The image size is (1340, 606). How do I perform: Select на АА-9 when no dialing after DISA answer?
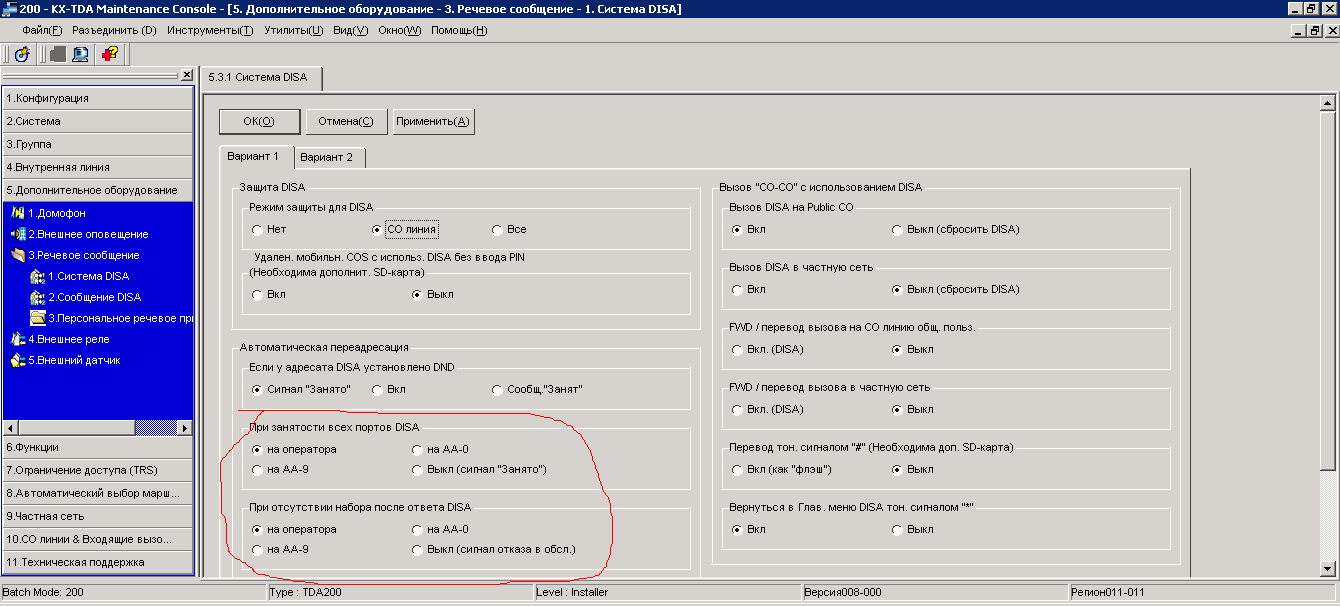click(x=258, y=549)
